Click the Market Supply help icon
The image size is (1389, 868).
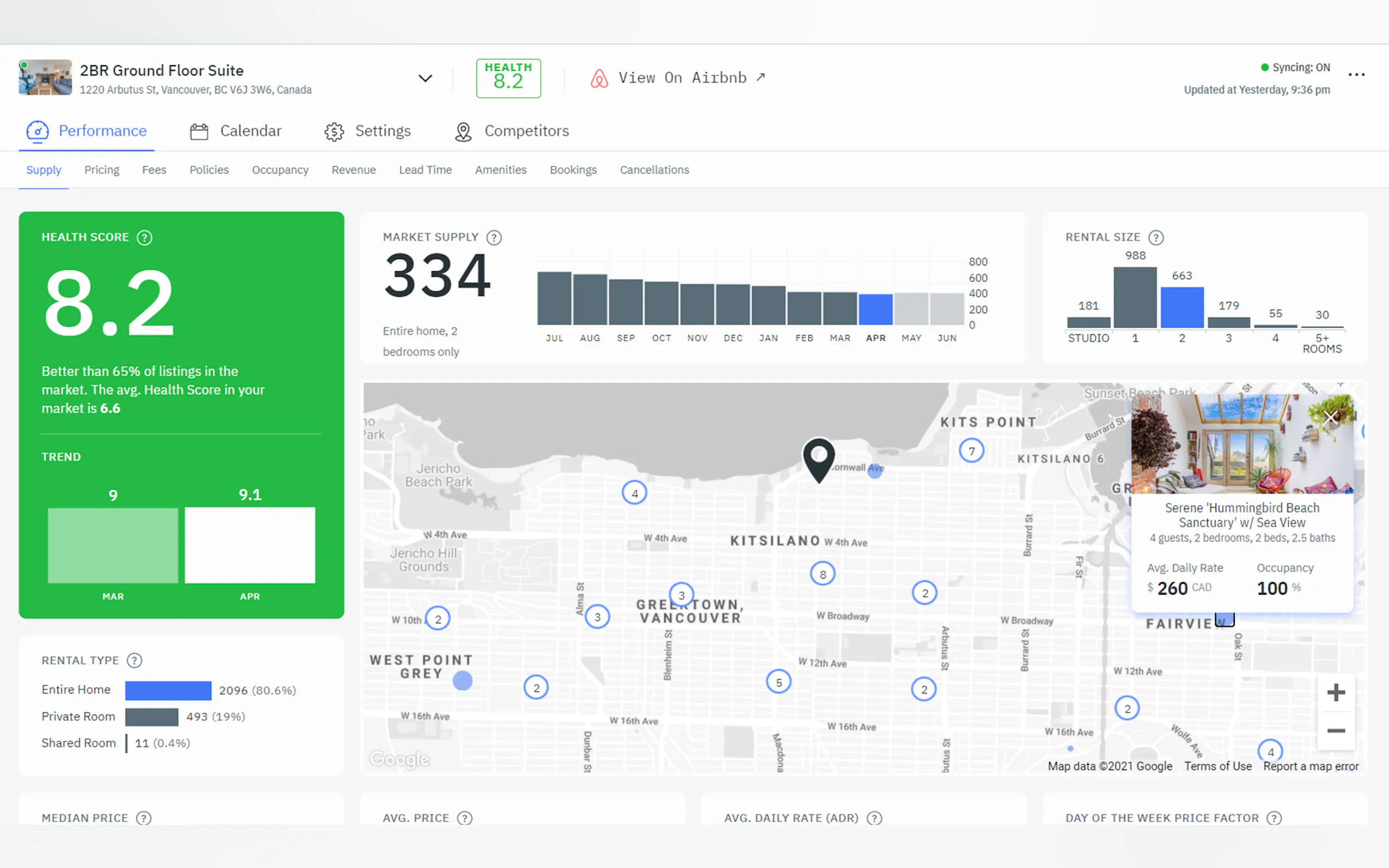pos(494,237)
